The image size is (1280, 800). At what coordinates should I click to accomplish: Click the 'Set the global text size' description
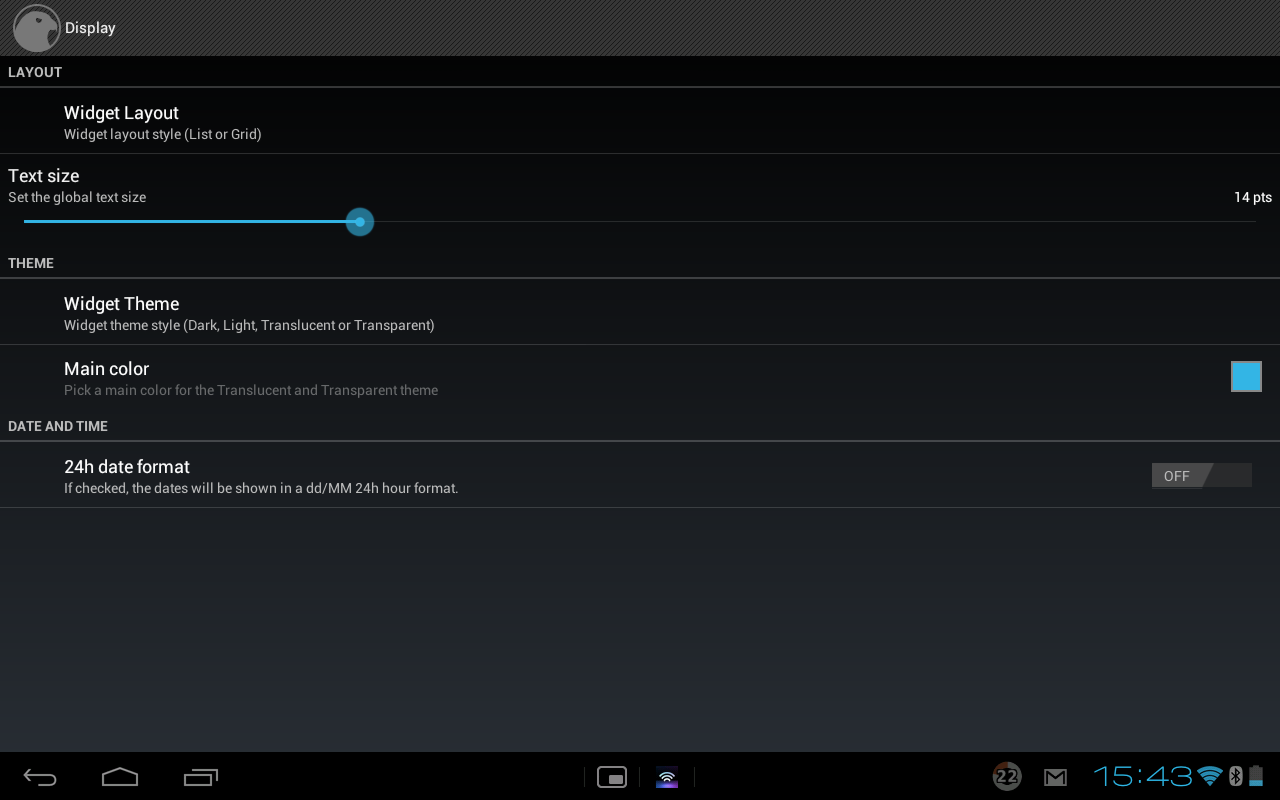tap(77, 197)
